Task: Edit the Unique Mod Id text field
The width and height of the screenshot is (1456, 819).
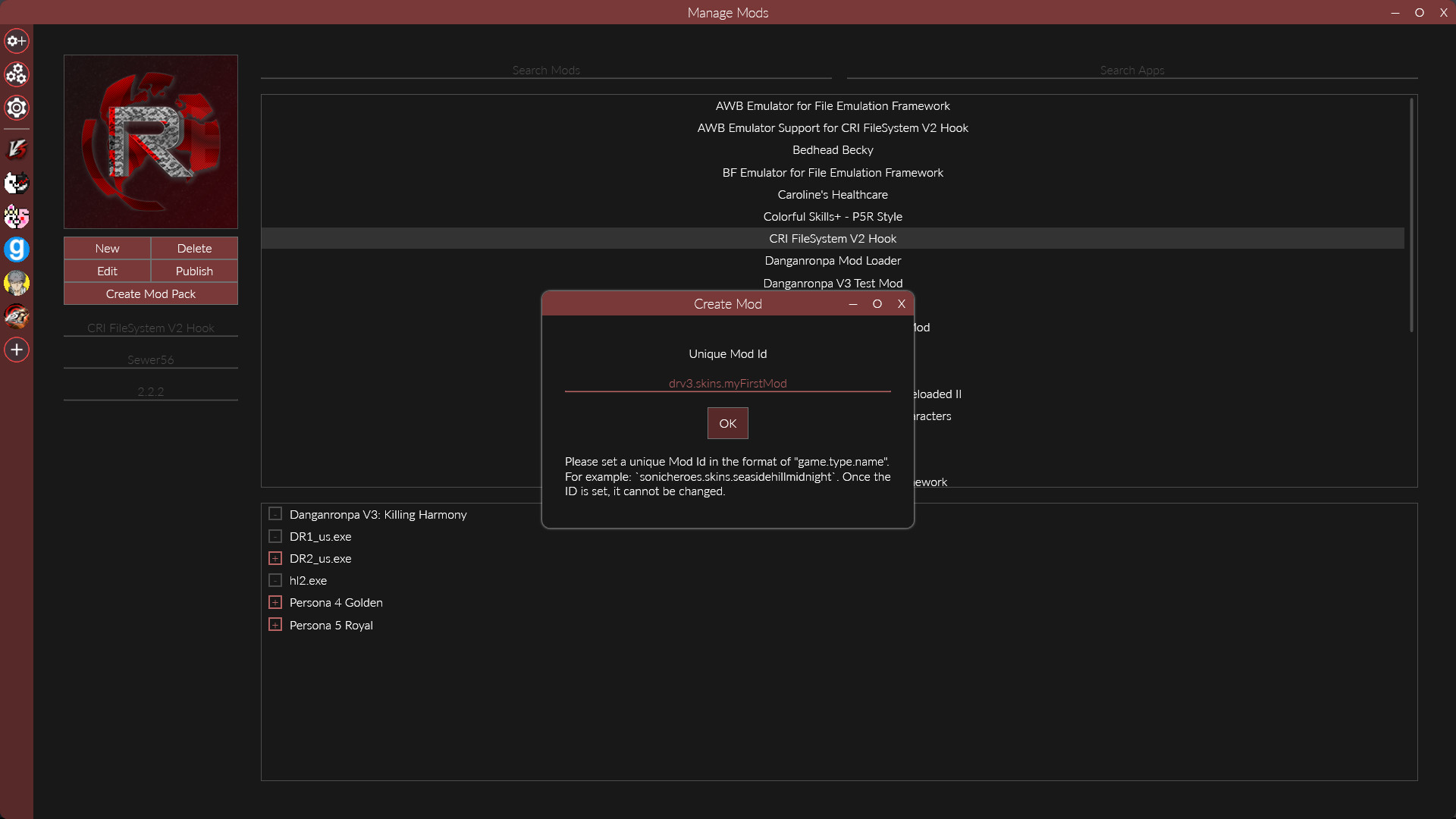Action: coord(727,383)
